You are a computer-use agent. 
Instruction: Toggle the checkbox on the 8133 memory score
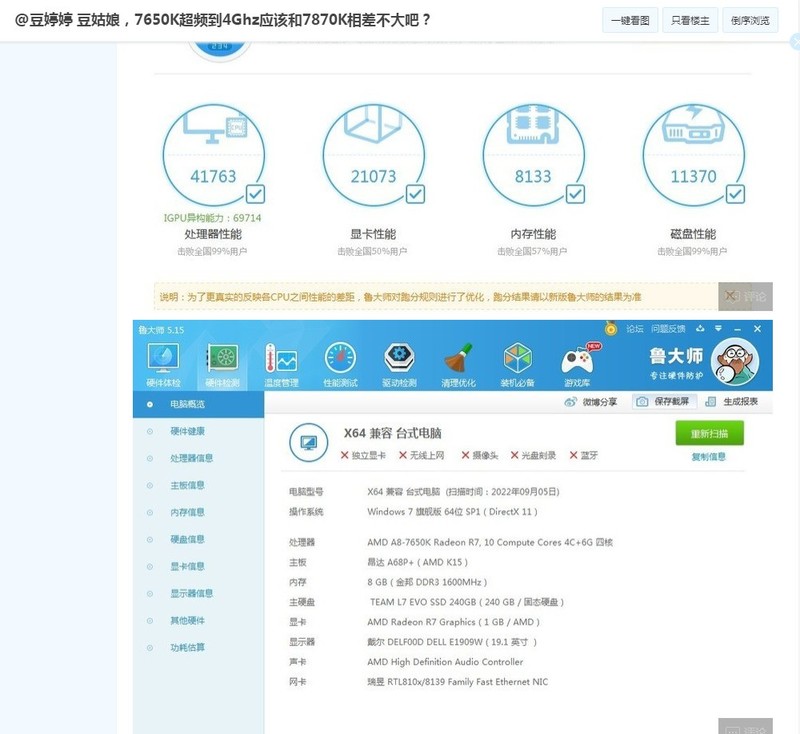tap(576, 194)
